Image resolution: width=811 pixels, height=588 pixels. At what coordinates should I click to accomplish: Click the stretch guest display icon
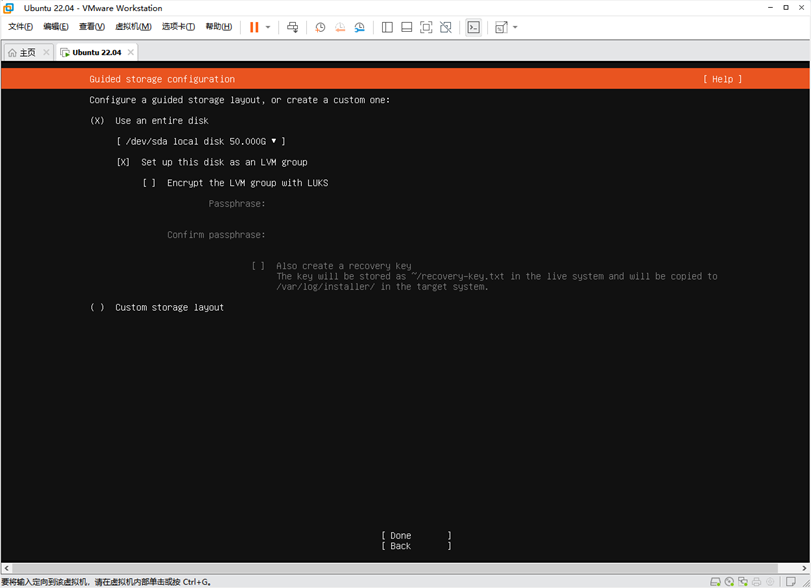click(501, 27)
